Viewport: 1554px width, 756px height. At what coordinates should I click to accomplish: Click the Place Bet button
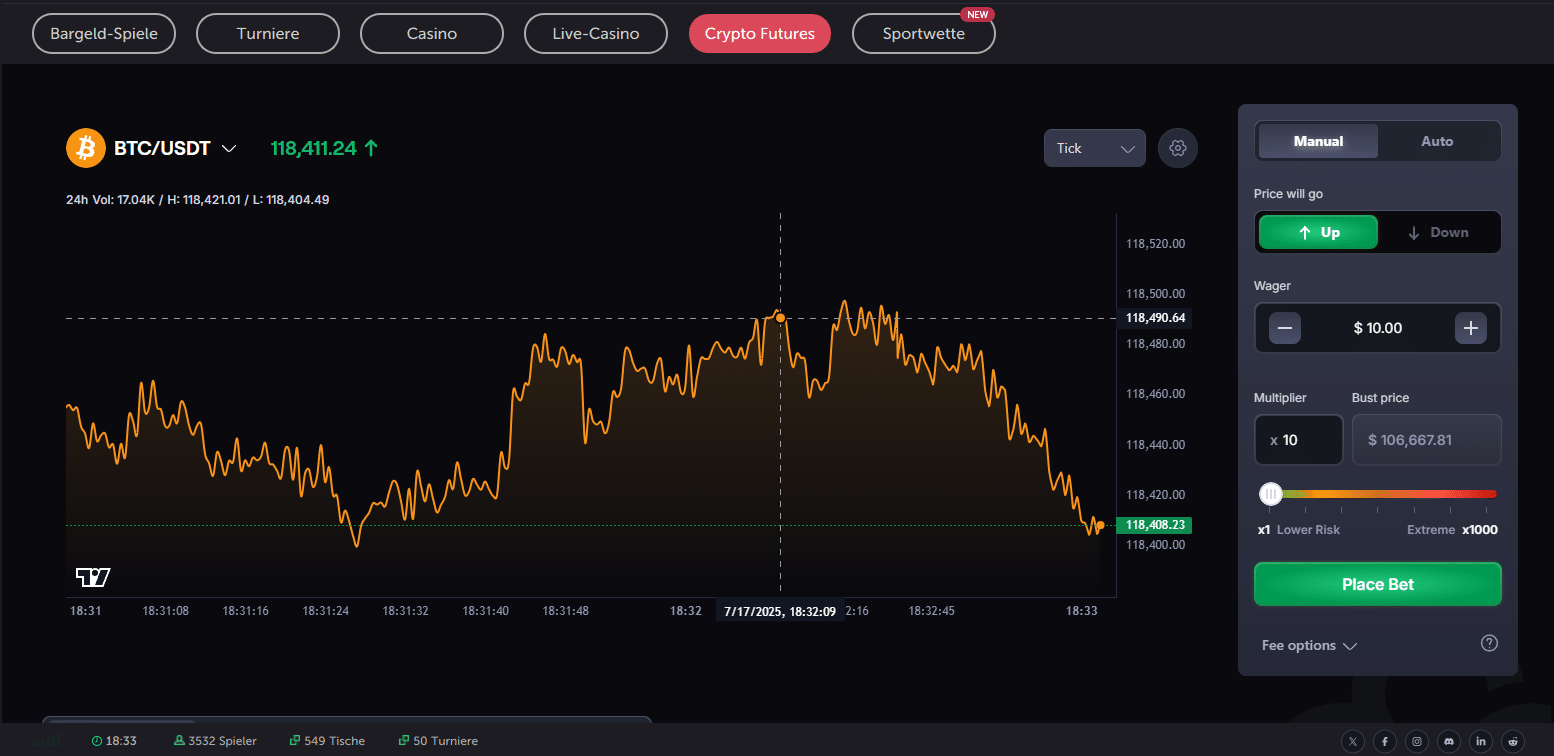click(1377, 584)
